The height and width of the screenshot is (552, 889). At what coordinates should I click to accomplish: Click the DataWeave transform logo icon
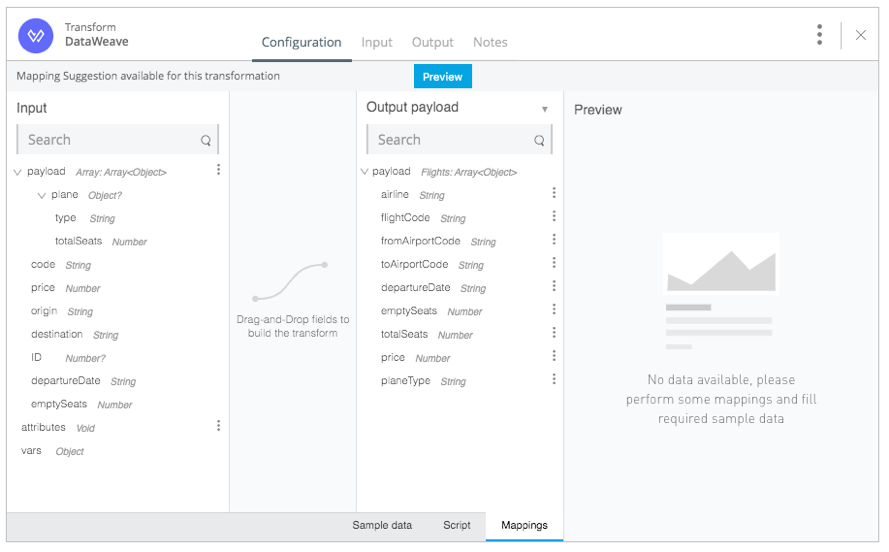tap(36, 36)
